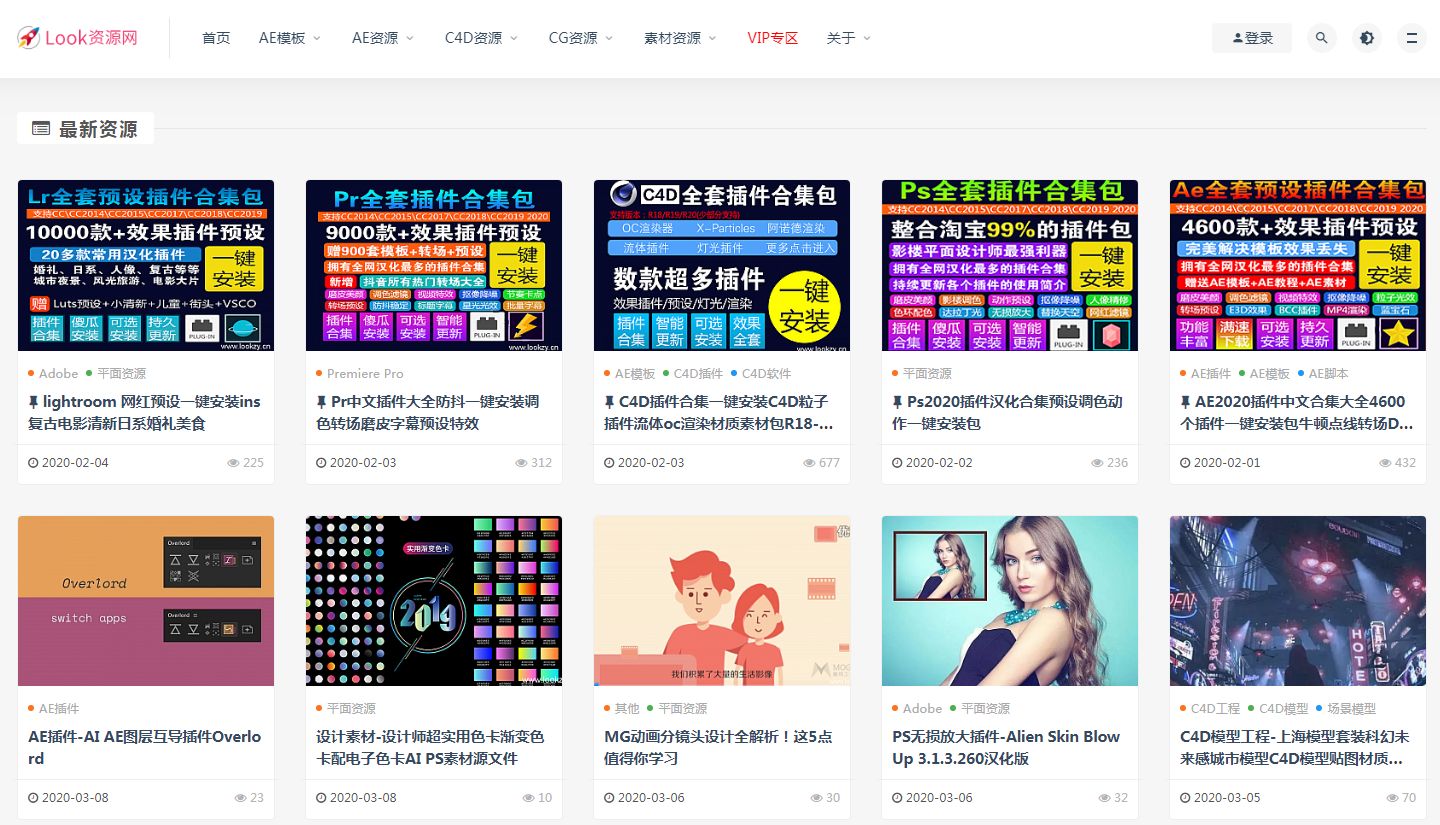
Task: Expand the AE模板 dropdown menu
Action: pyautogui.click(x=290, y=38)
